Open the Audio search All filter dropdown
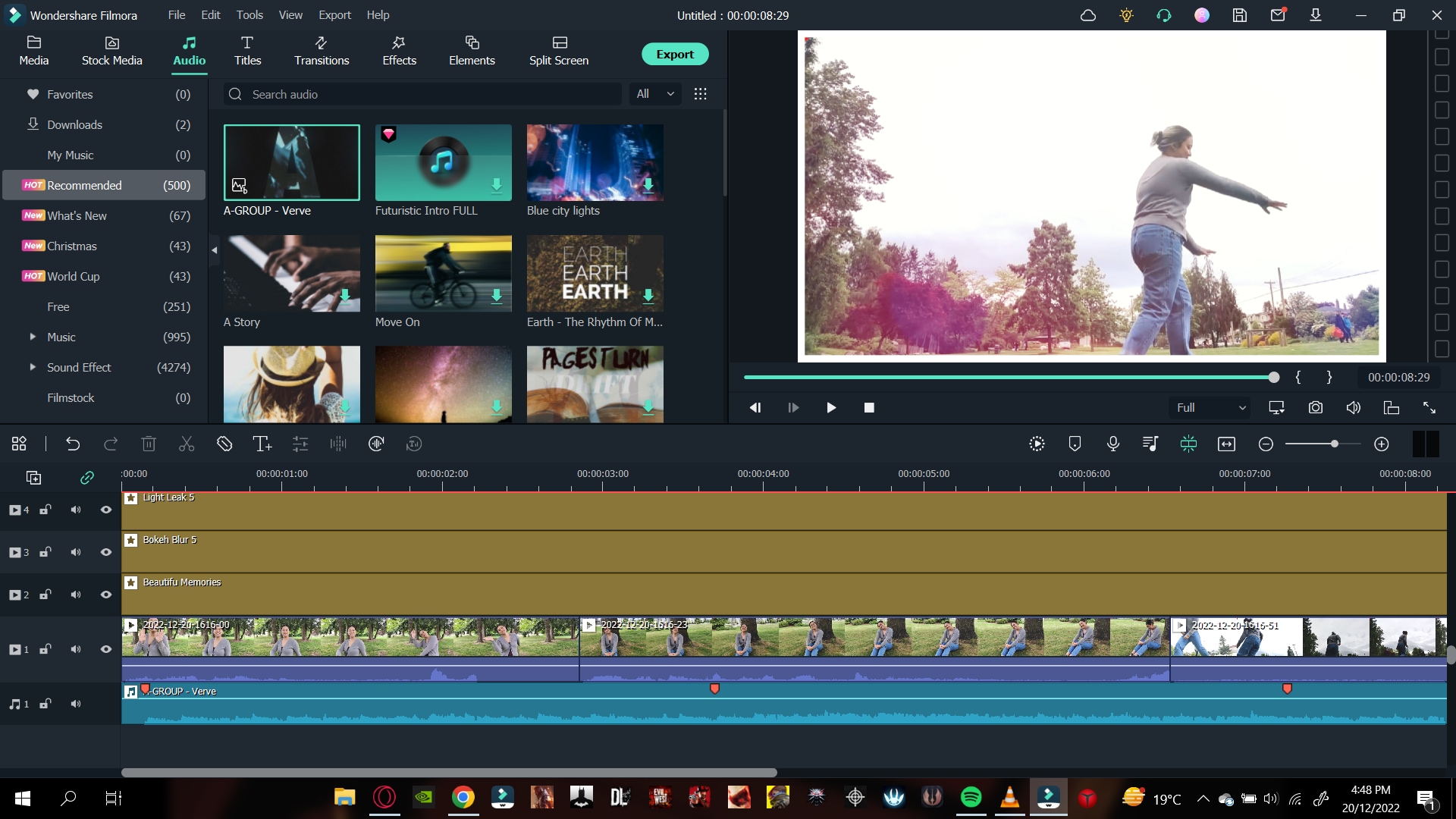The height and width of the screenshot is (819, 1456). tap(655, 93)
